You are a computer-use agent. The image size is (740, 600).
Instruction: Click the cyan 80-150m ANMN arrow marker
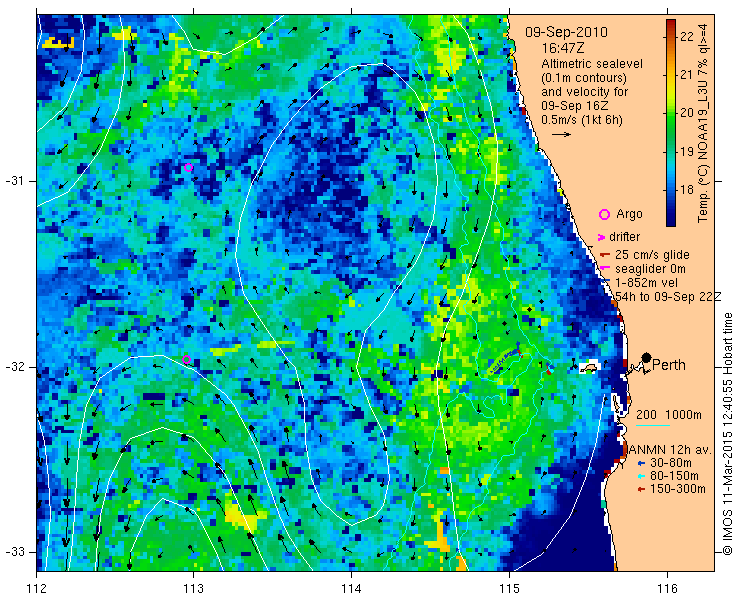[x=640, y=476]
